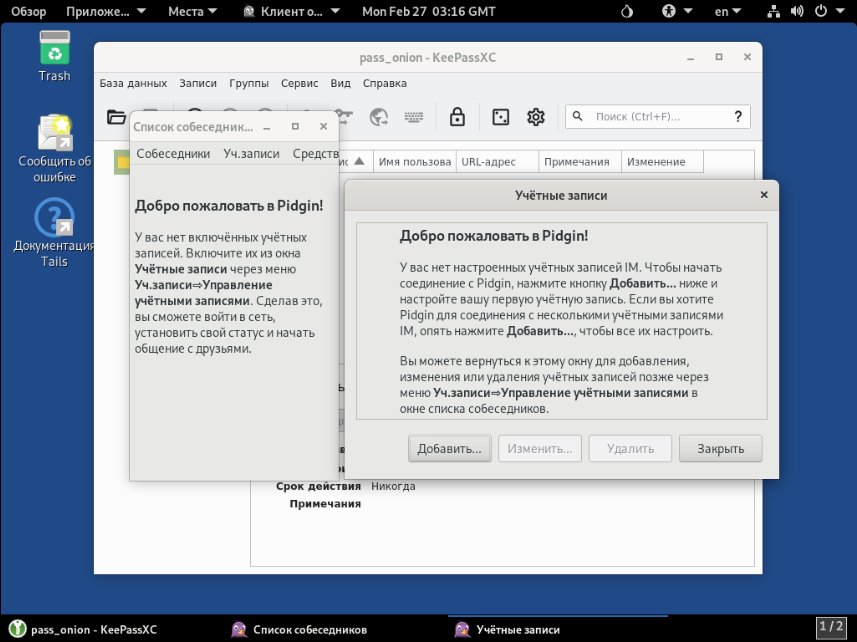Open the Trash desktop icon
This screenshot has height=642, width=857.
point(54,56)
